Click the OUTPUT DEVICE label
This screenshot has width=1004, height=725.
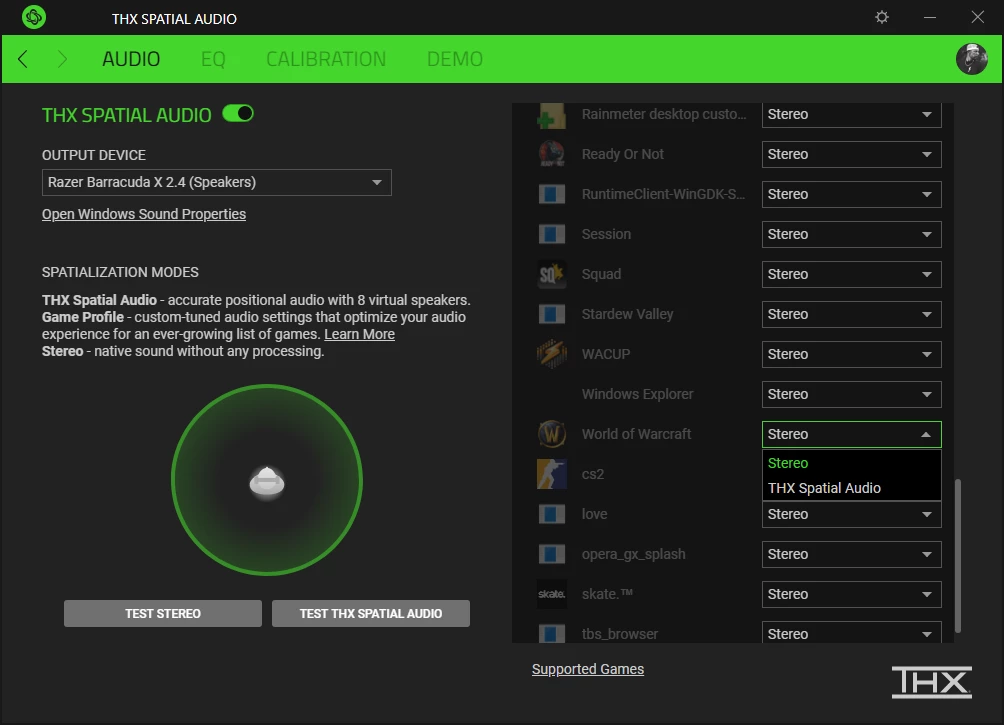94,155
